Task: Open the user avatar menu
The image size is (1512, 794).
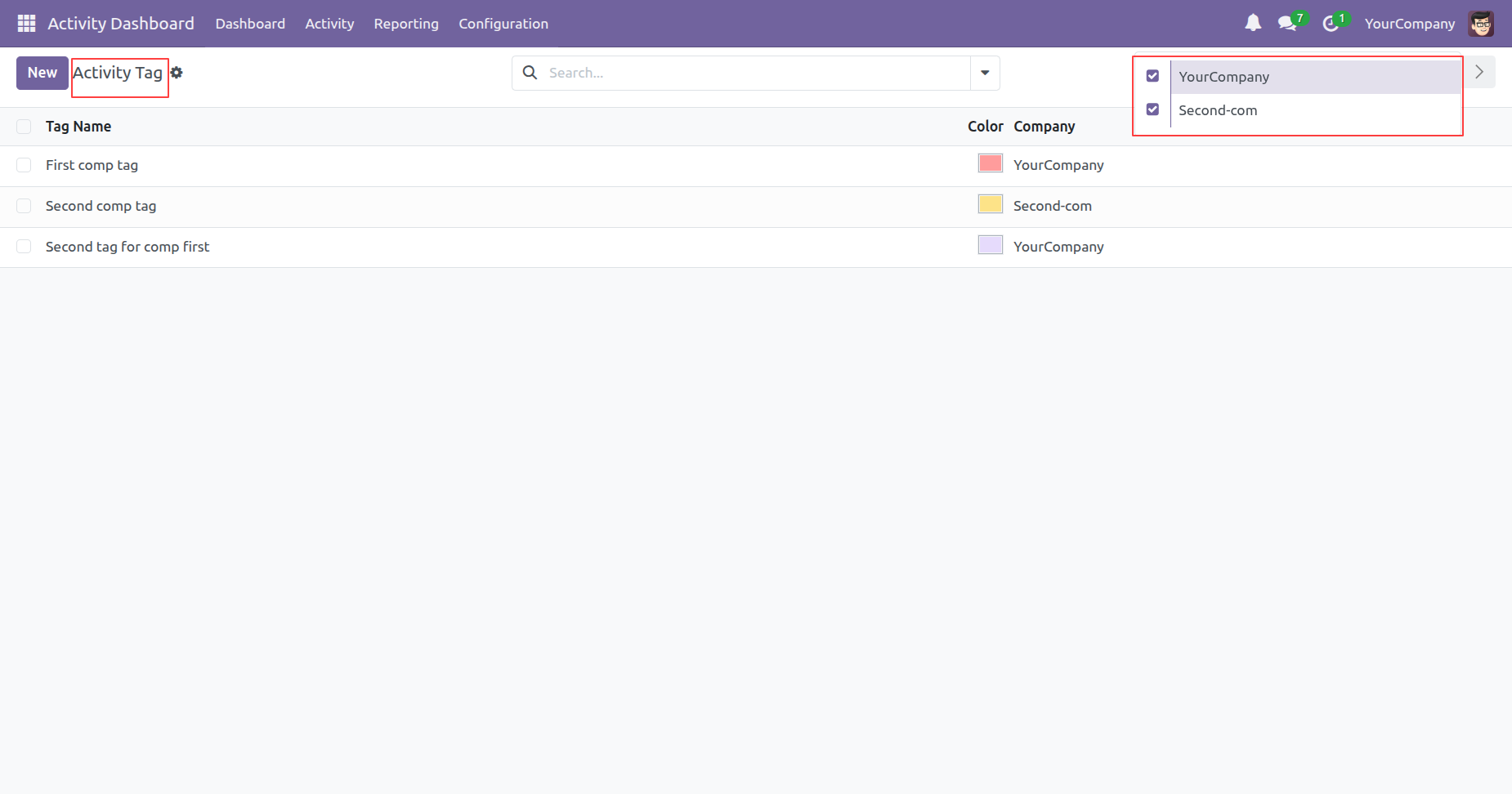Action: (x=1481, y=24)
